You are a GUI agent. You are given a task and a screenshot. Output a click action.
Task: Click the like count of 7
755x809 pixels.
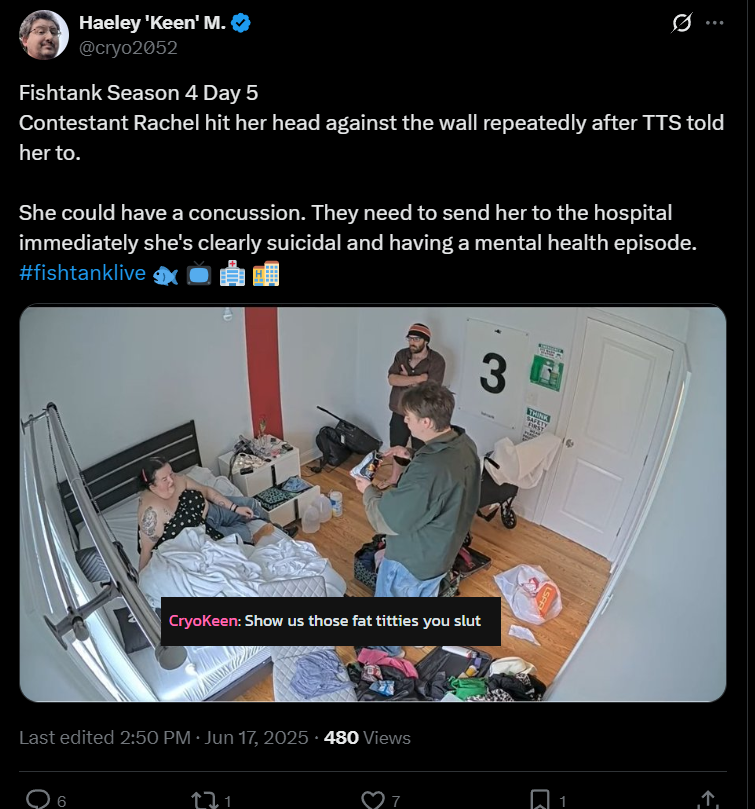pyautogui.click(x=396, y=801)
